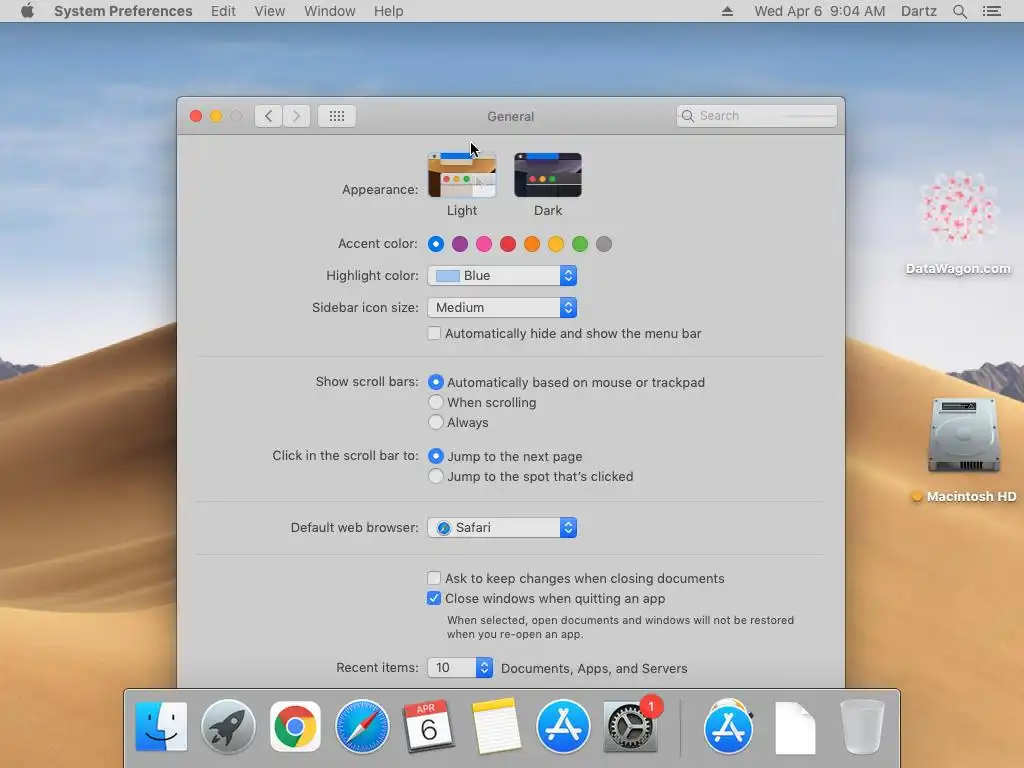Click the date and time in menu bar

[820, 11]
